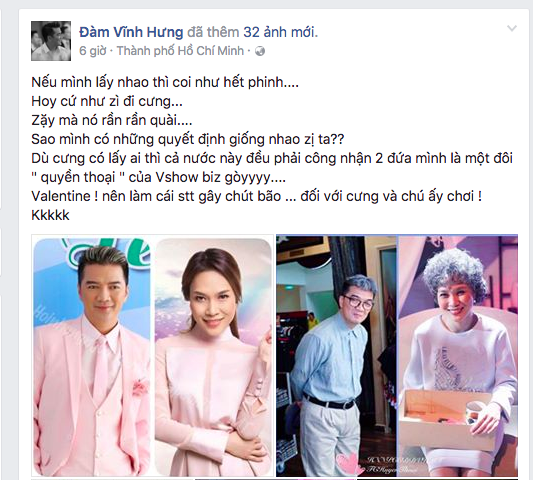
Task: Open photo of woman with gray curly wig
Action: pyautogui.click(x=458, y=356)
